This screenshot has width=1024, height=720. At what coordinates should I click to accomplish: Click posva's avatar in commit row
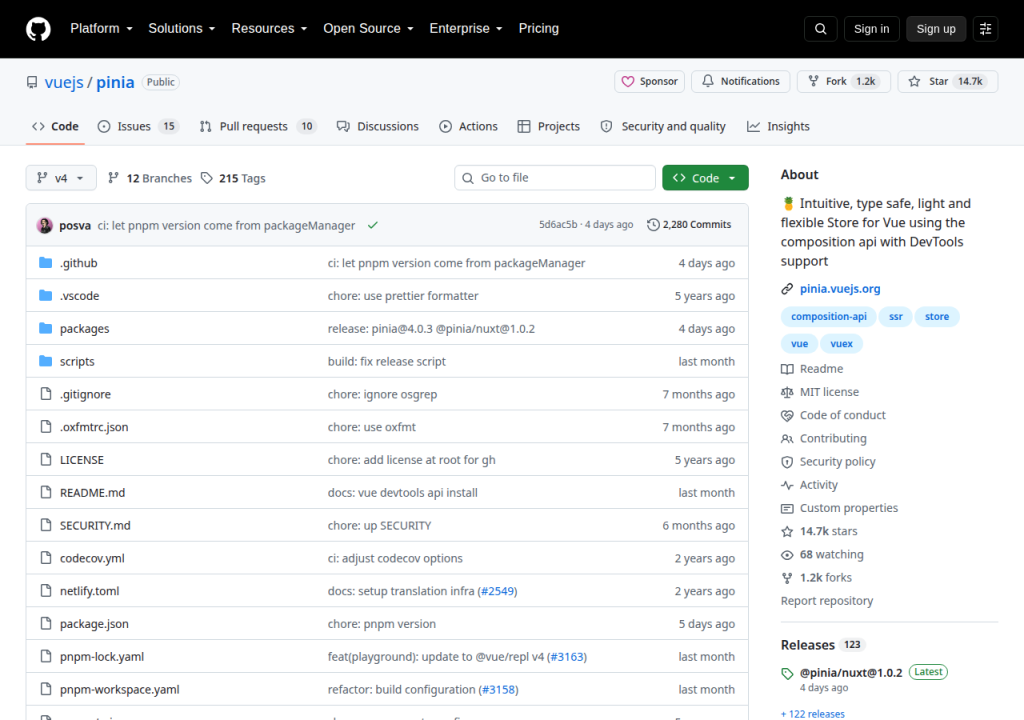tap(45, 225)
